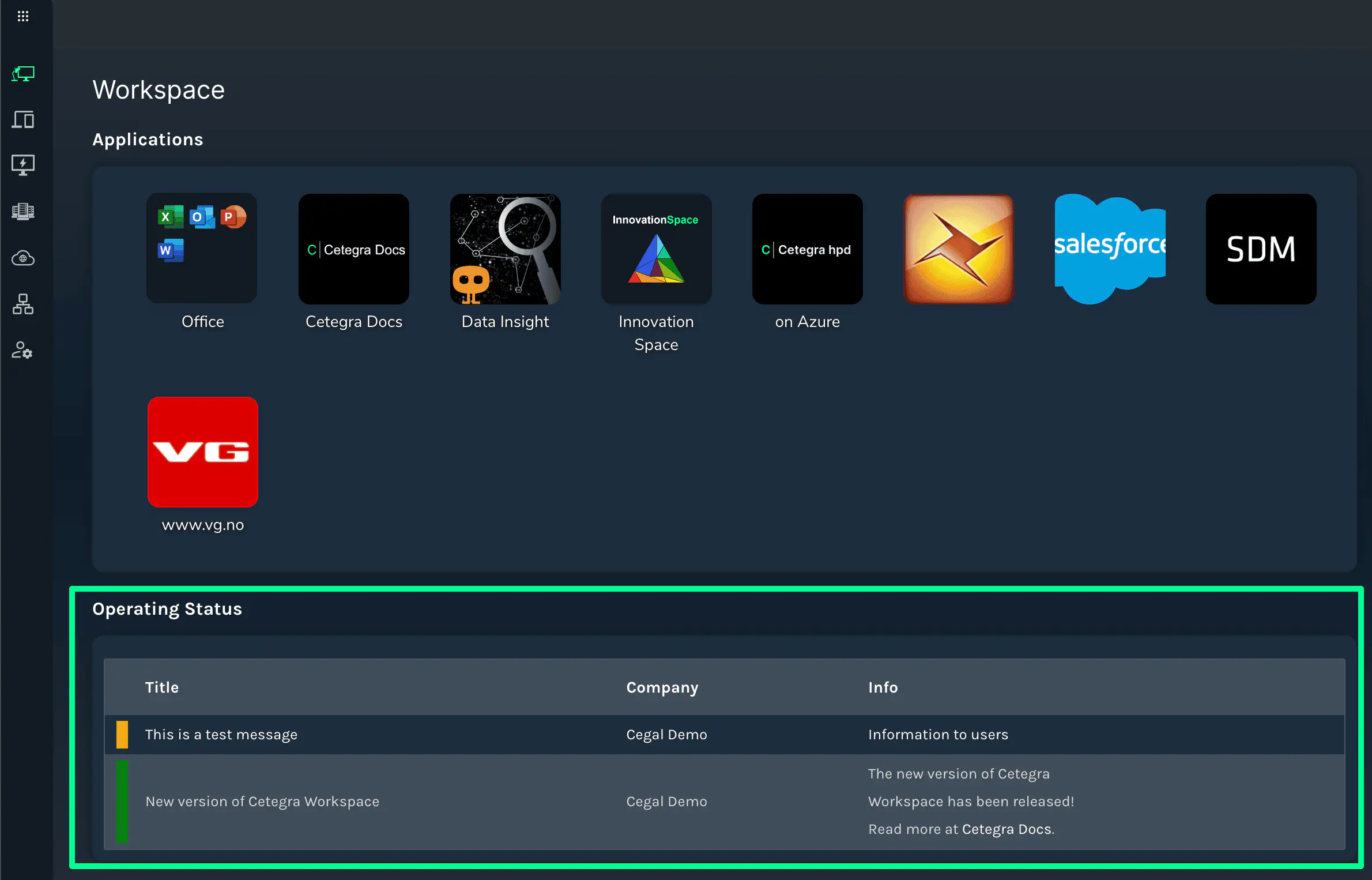Image resolution: width=1372 pixels, height=880 pixels.
Task: Follow the Cetegra Docs link in Info
Action: pyautogui.click(x=1006, y=829)
